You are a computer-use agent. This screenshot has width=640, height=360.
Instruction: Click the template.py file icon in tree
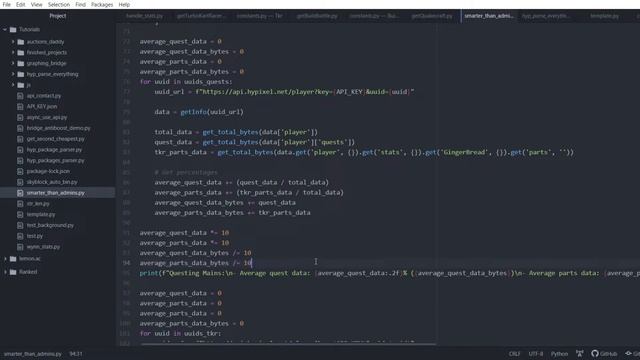20,214
